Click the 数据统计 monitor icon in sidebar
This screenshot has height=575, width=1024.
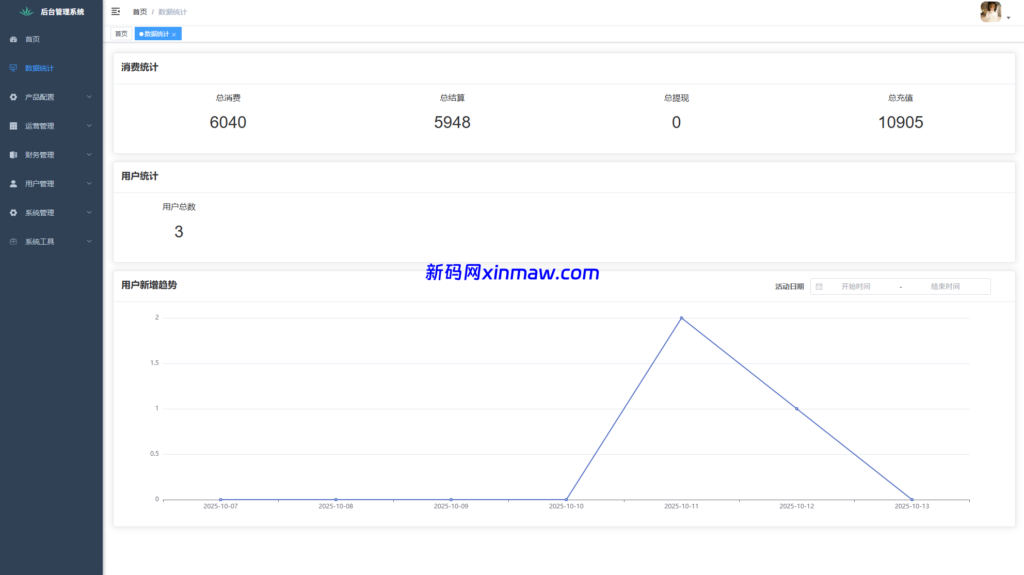pos(13,68)
